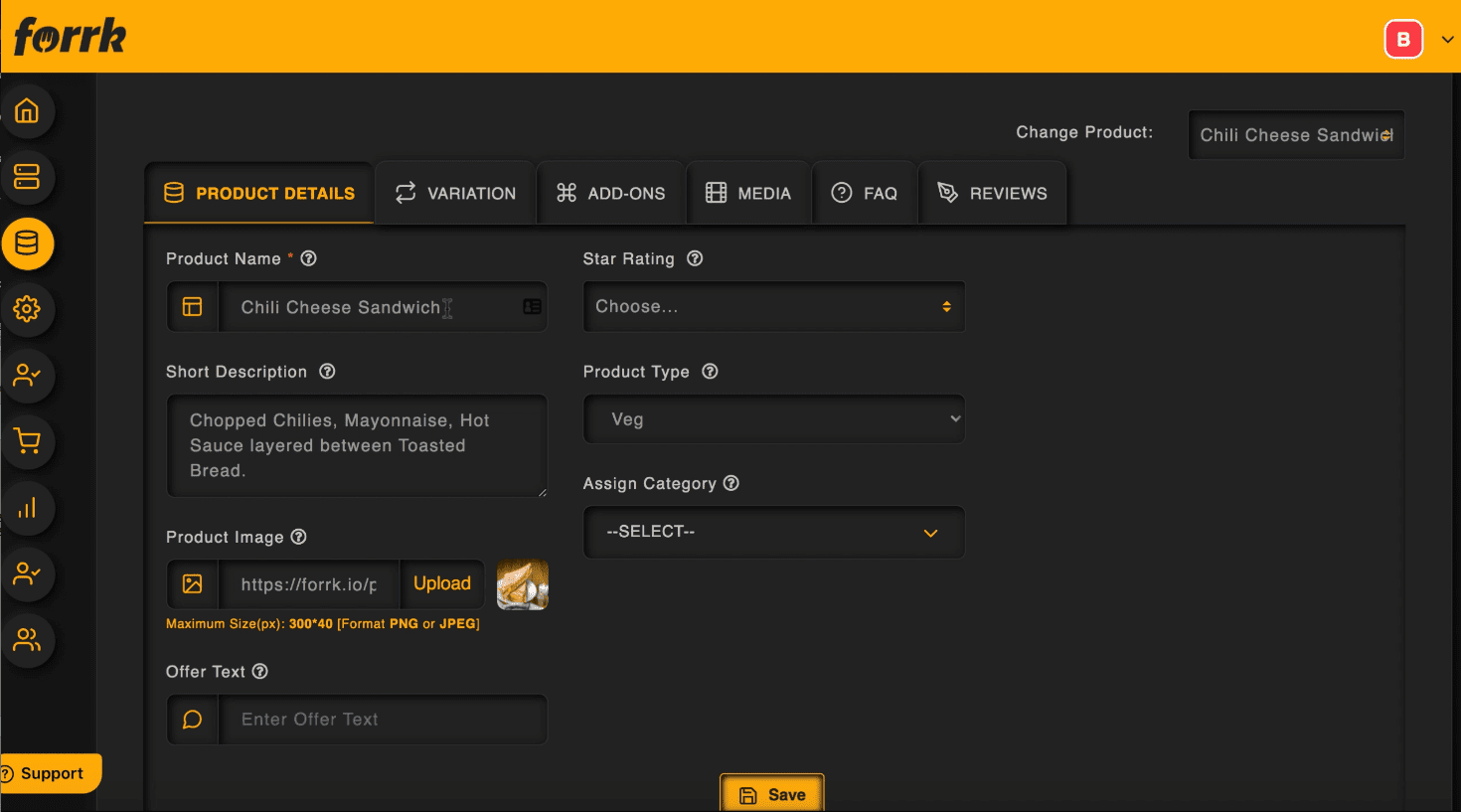
Task: Open the Product Type Veg dropdown
Action: pyautogui.click(x=773, y=419)
